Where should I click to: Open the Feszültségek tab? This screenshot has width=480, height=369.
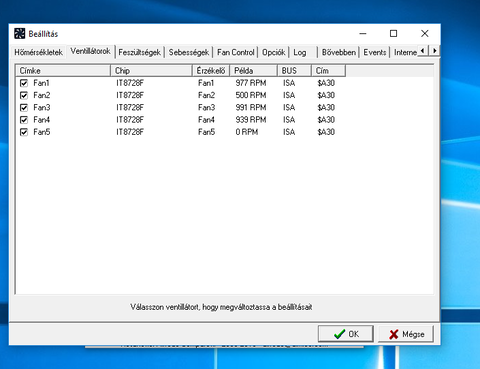pyautogui.click(x=139, y=52)
